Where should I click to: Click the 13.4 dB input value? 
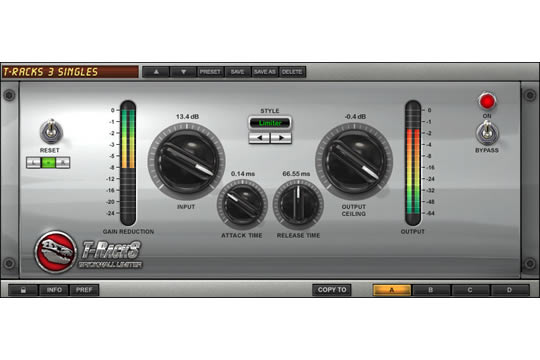click(187, 117)
